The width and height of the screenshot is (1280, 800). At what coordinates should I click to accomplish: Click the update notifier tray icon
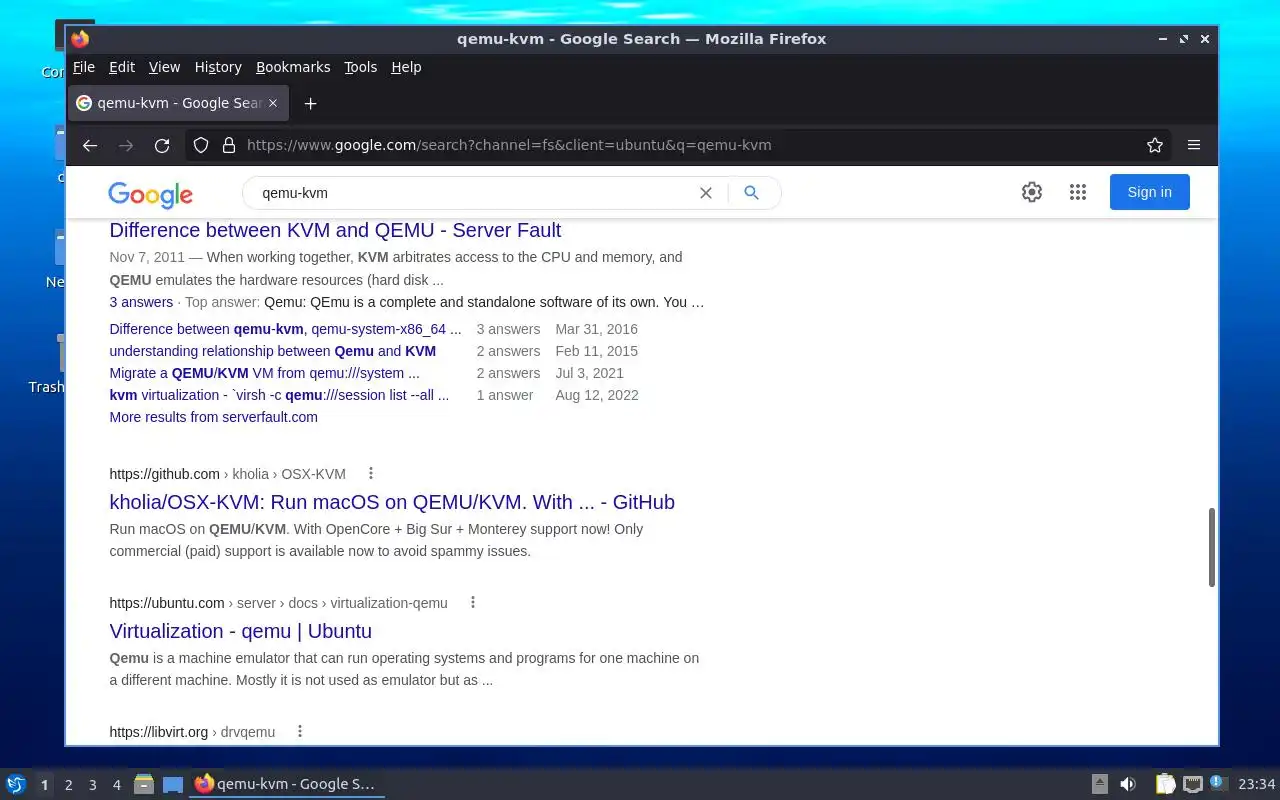coord(1217,783)
